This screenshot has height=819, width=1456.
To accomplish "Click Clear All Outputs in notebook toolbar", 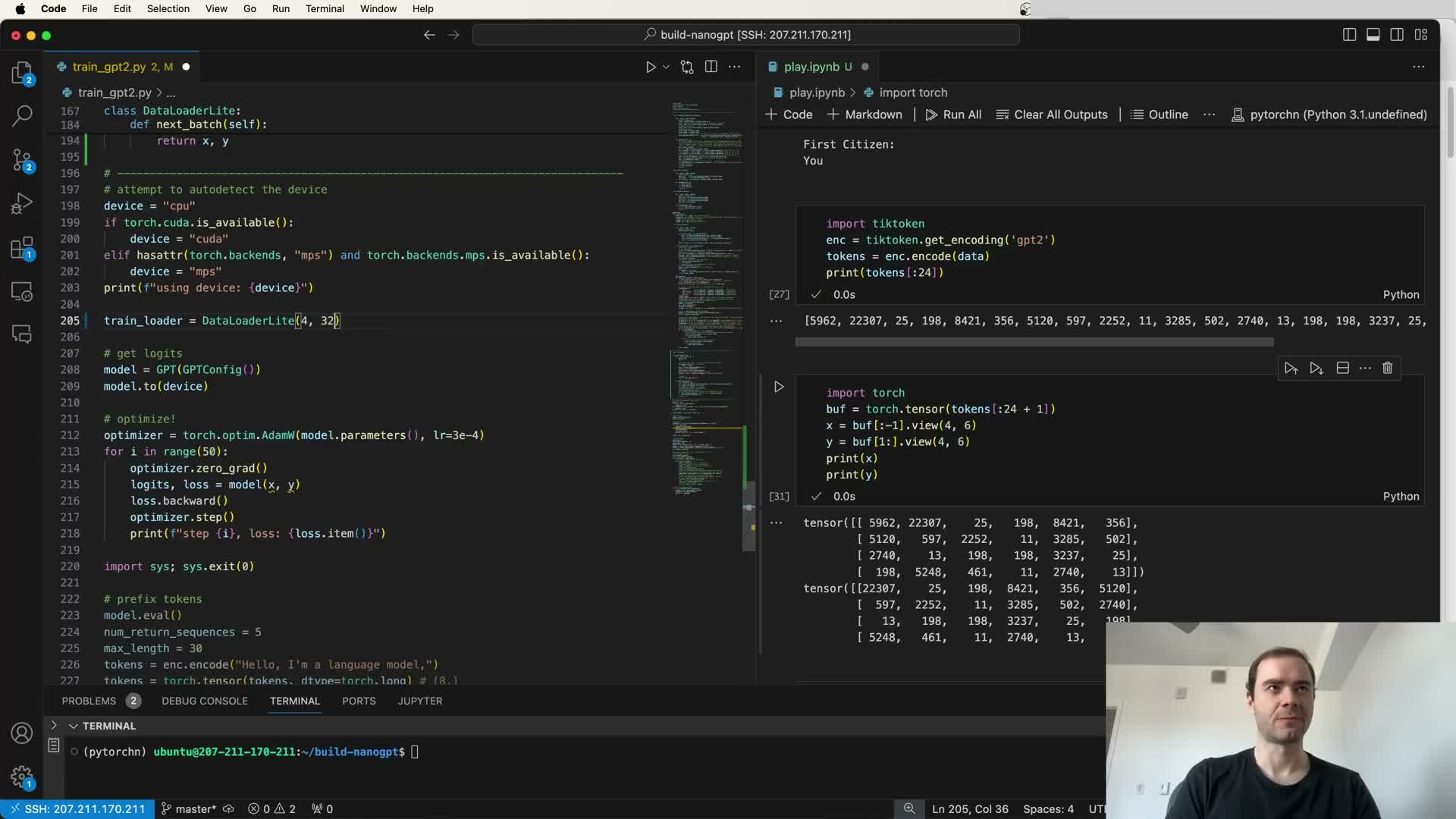I will tap(1052, 115).
